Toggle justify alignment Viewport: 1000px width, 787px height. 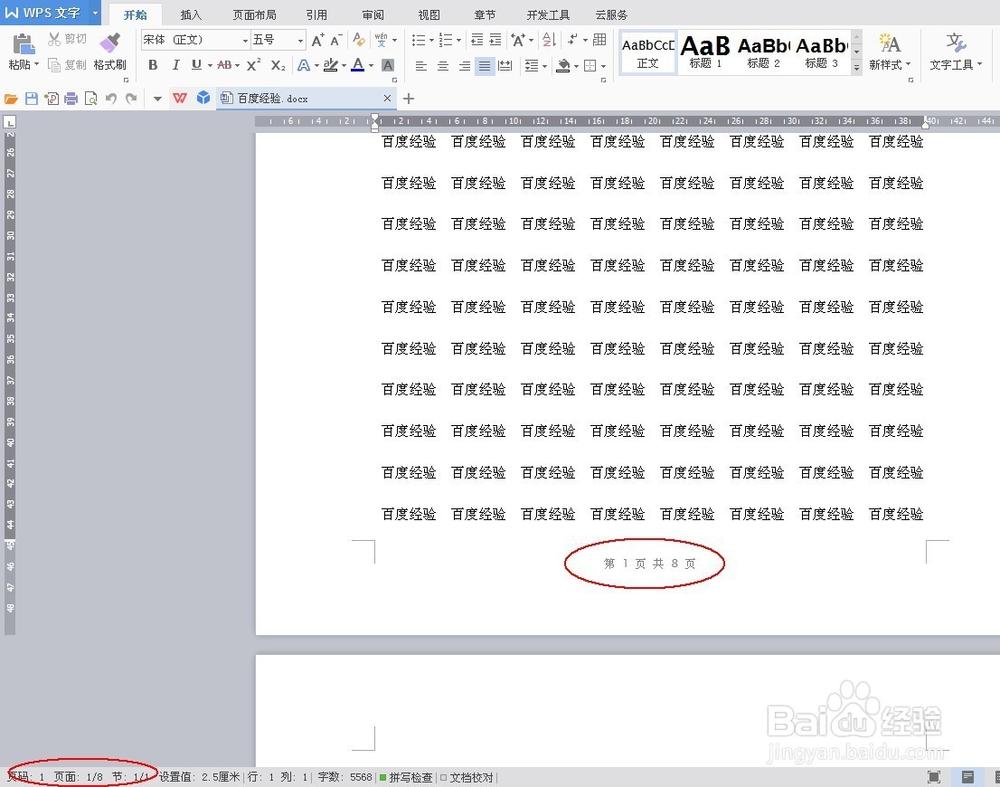click(485, 66)
